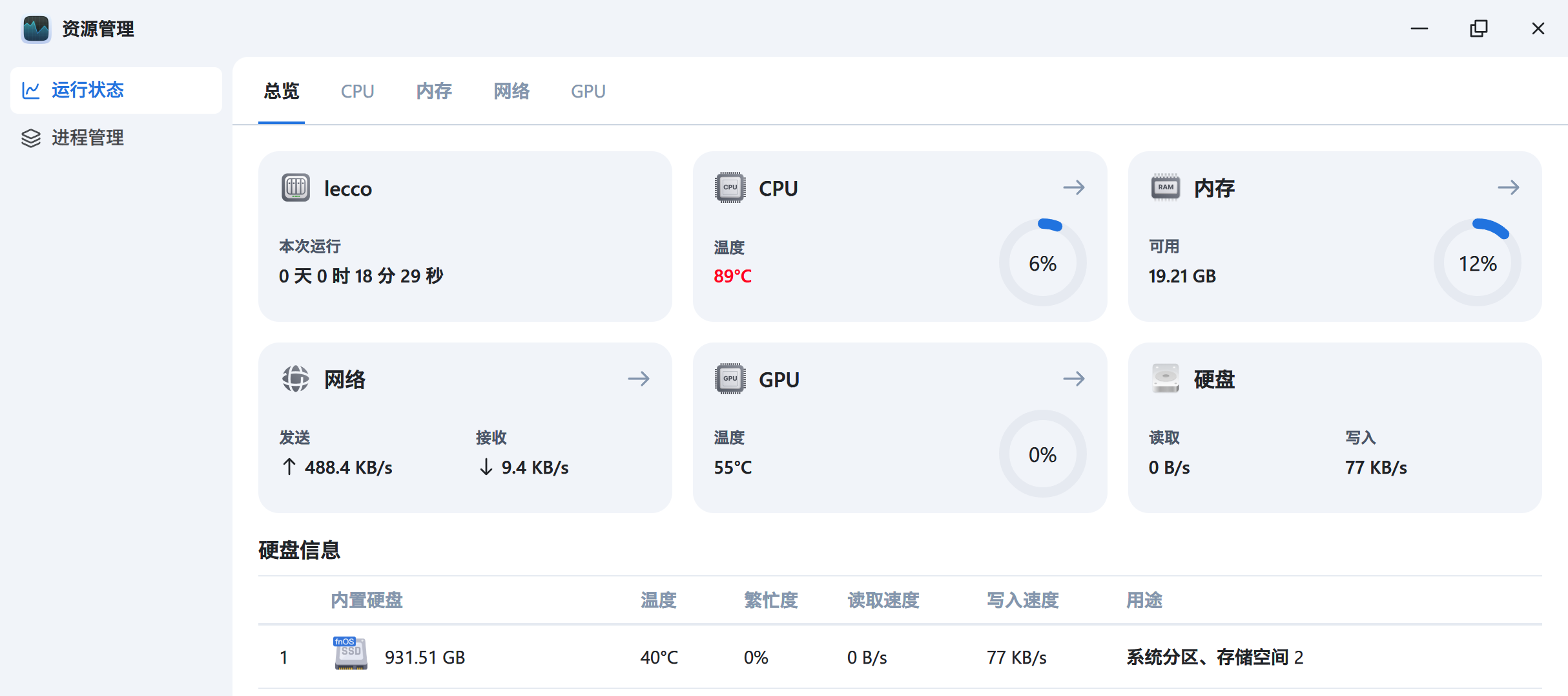Click the fnOS SSD drive icon
Screen dimensions: 1568x696
coord(351,654)
